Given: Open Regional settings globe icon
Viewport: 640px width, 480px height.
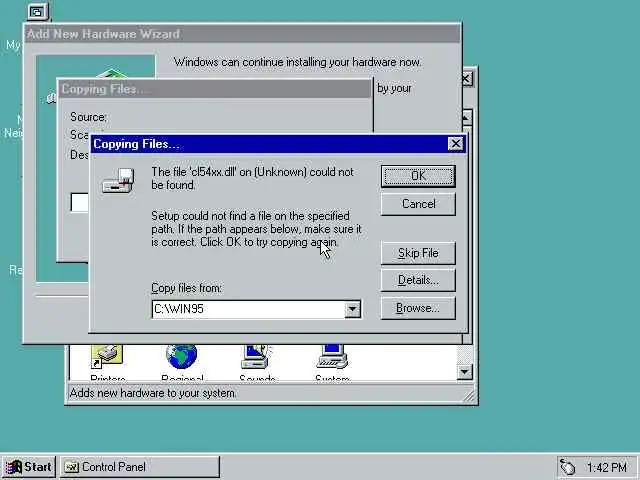Looking at the screenshot, I should [x=182, y=356].
